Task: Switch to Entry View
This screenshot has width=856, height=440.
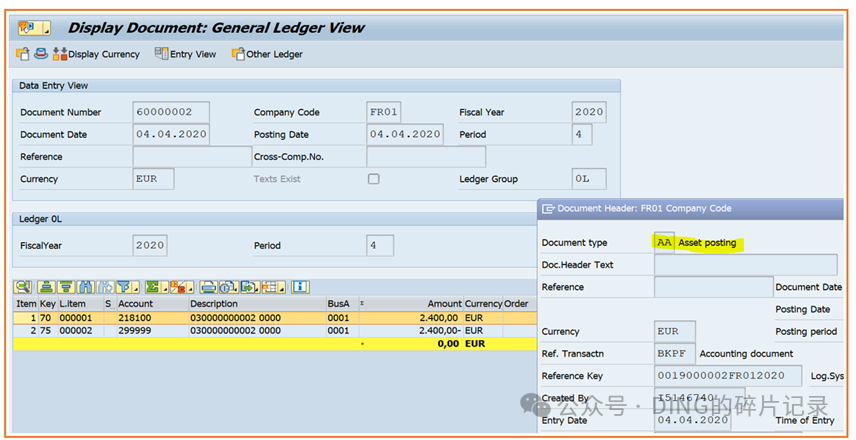Action: point(186,54)
